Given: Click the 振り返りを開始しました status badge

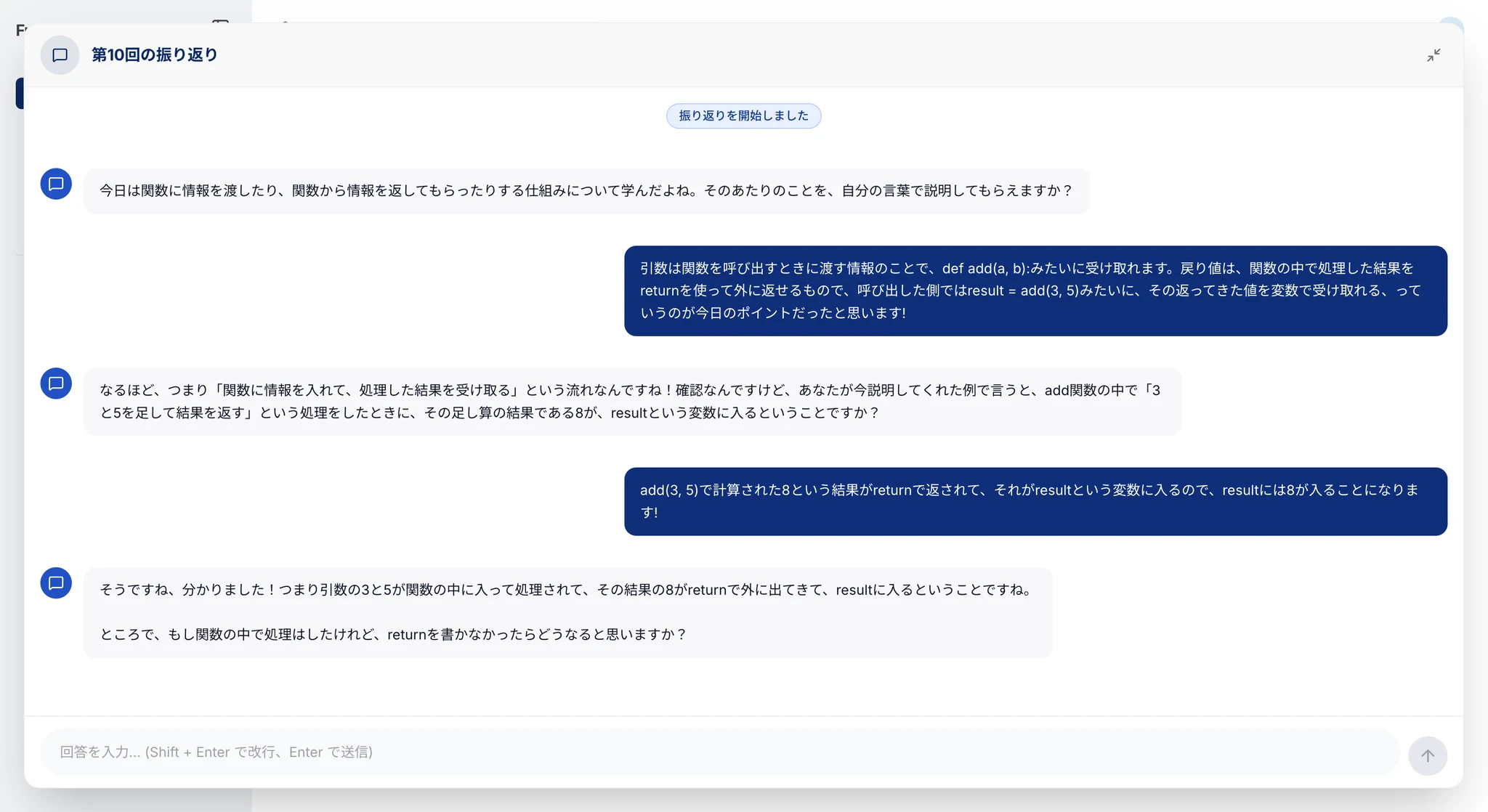Looking at the screenshot, I should 743,116.
